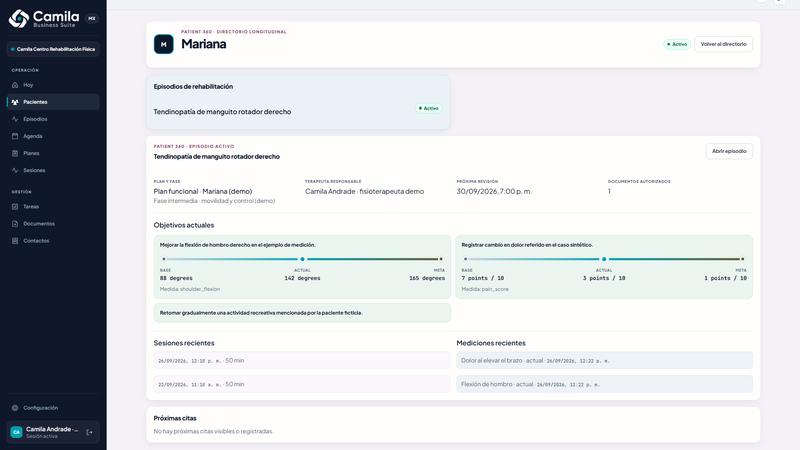This screenshot has width=800, height=450.
Task: Open Agenda menu item
Action: pos(53,136)
